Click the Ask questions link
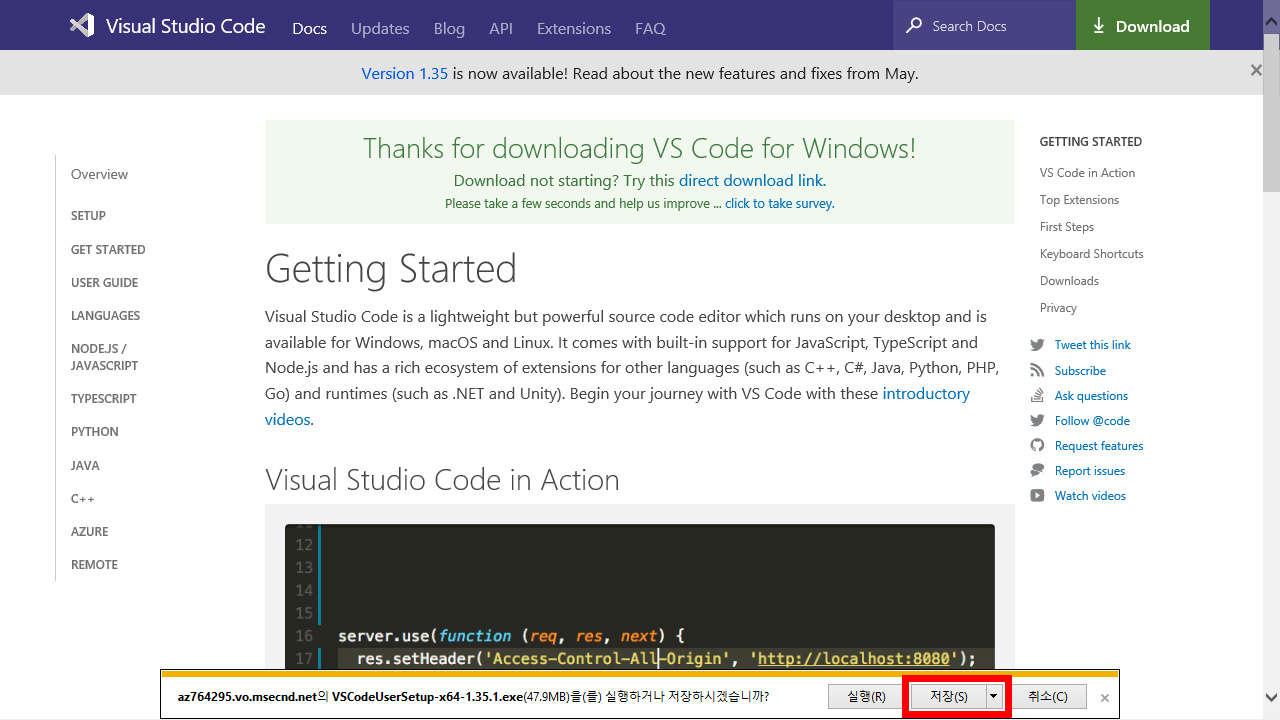 [x=1091, y=396]
